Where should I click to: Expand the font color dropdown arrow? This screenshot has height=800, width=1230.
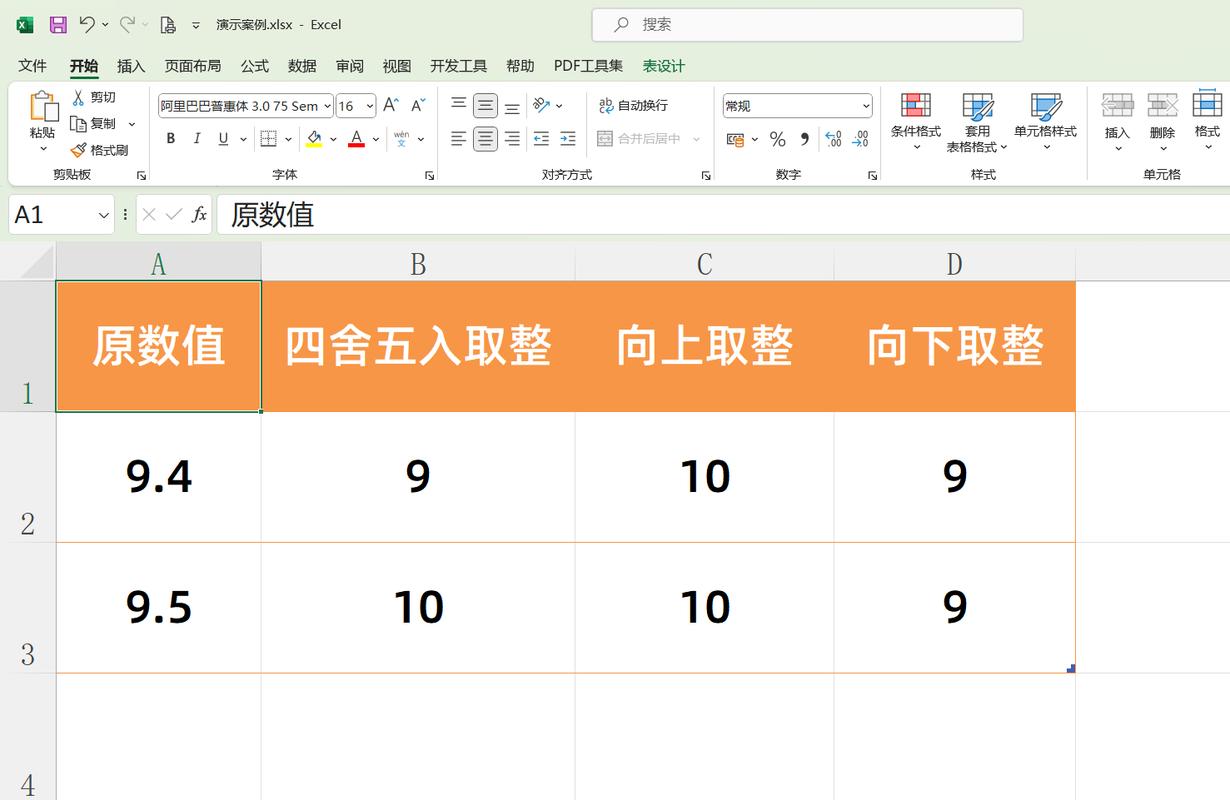(376, 139)
